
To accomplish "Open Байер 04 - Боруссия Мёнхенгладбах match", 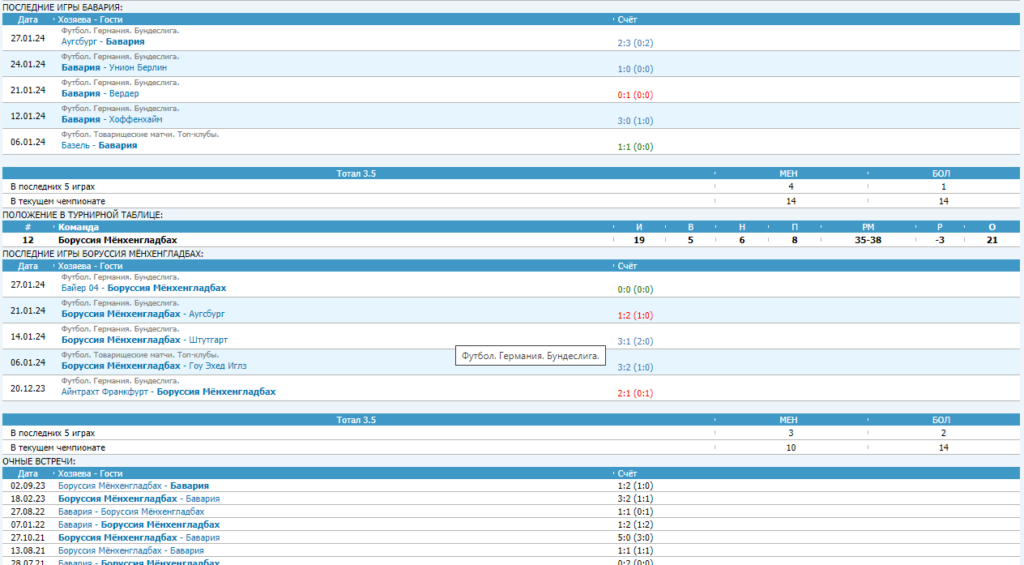I will click(144, 288).
